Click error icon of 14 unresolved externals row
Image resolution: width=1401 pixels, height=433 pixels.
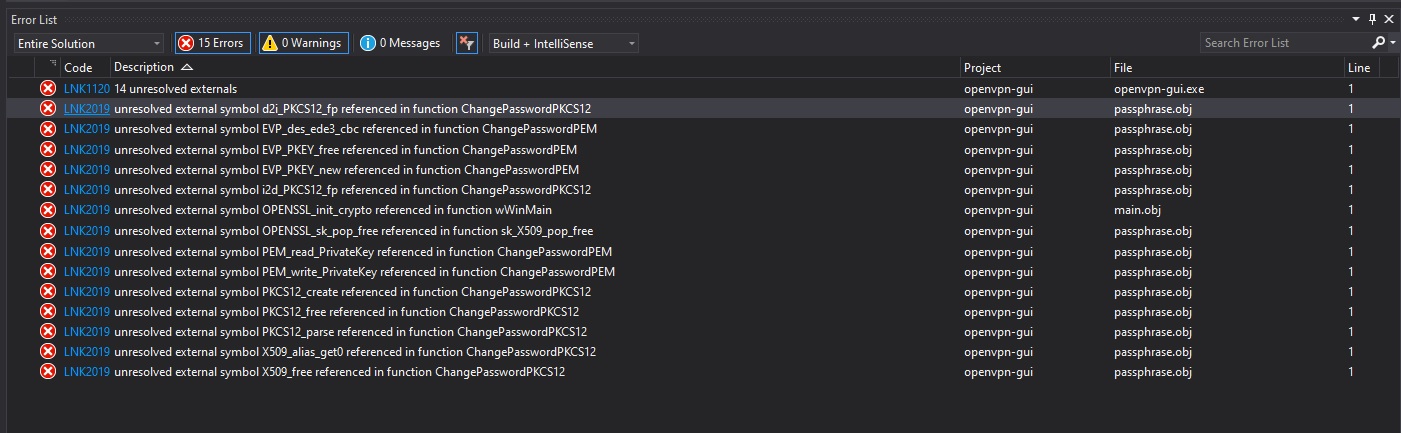[x=47, y=88]
